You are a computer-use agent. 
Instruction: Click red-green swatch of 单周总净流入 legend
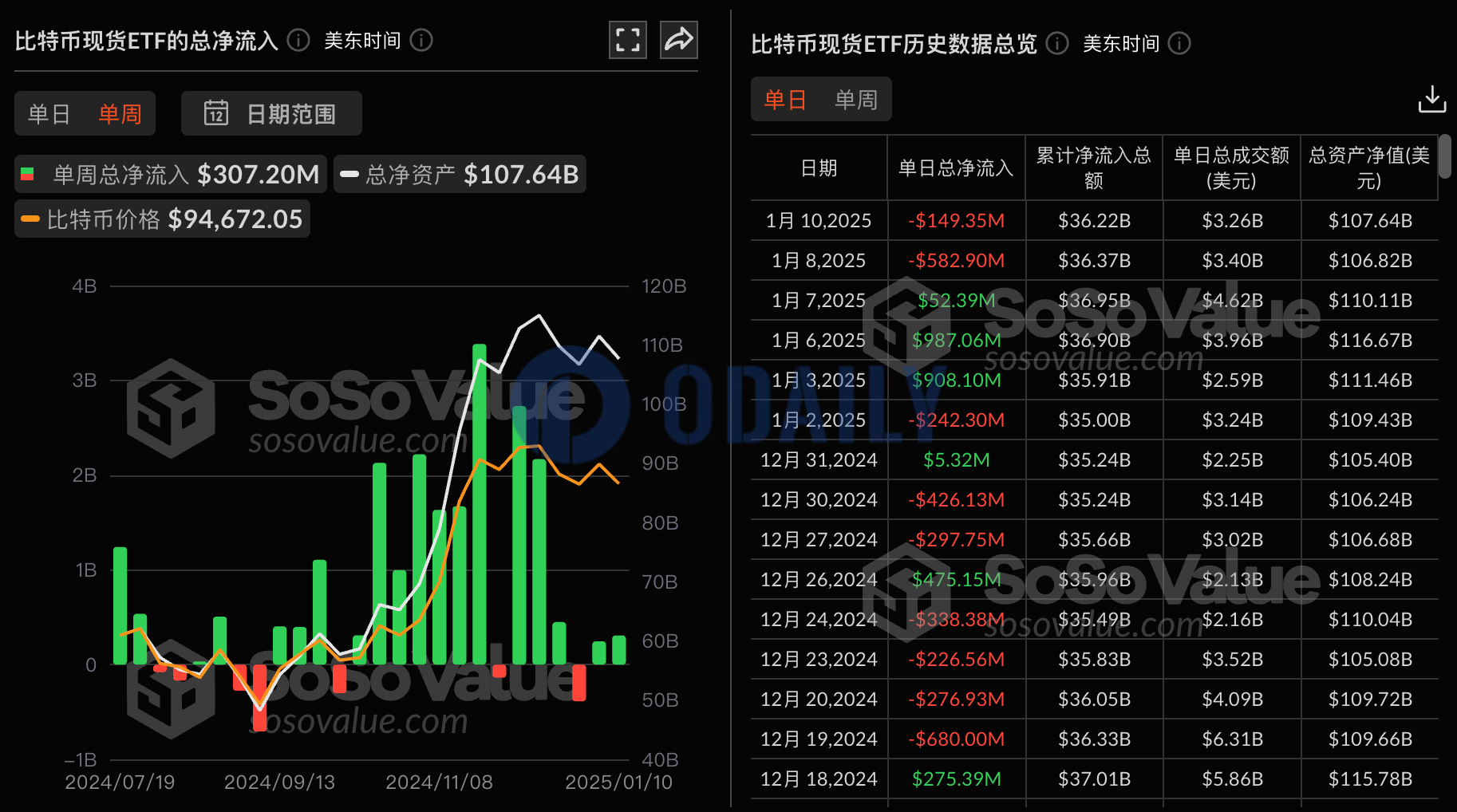coord(27,174)
